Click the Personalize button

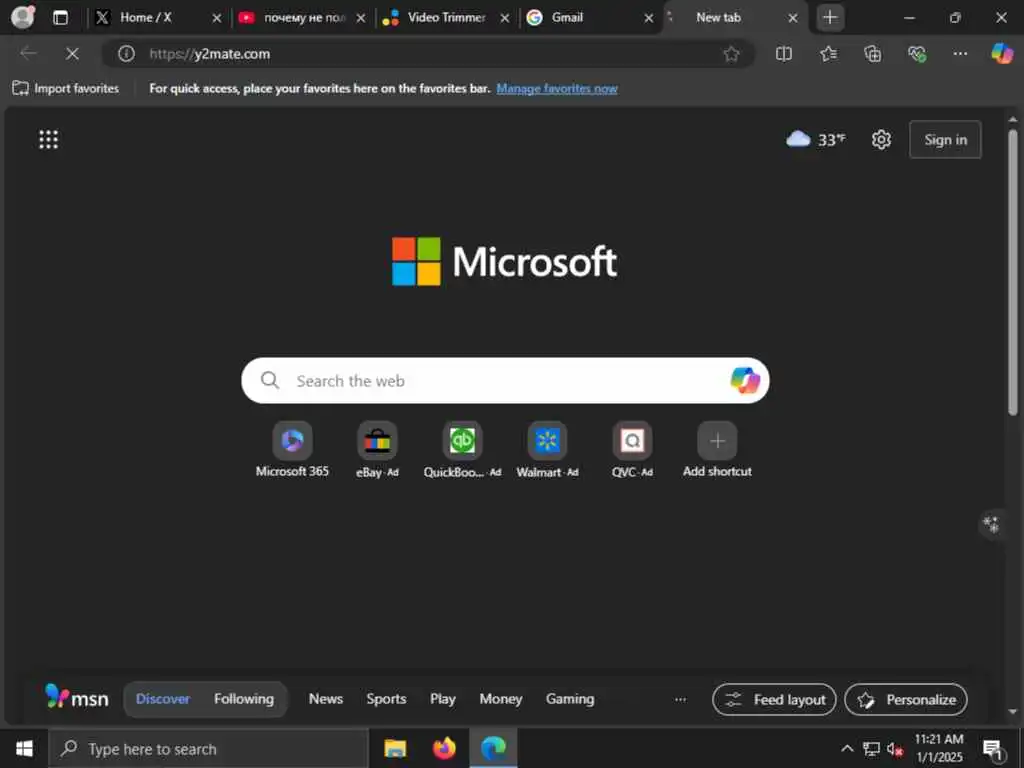coord(906,699)
